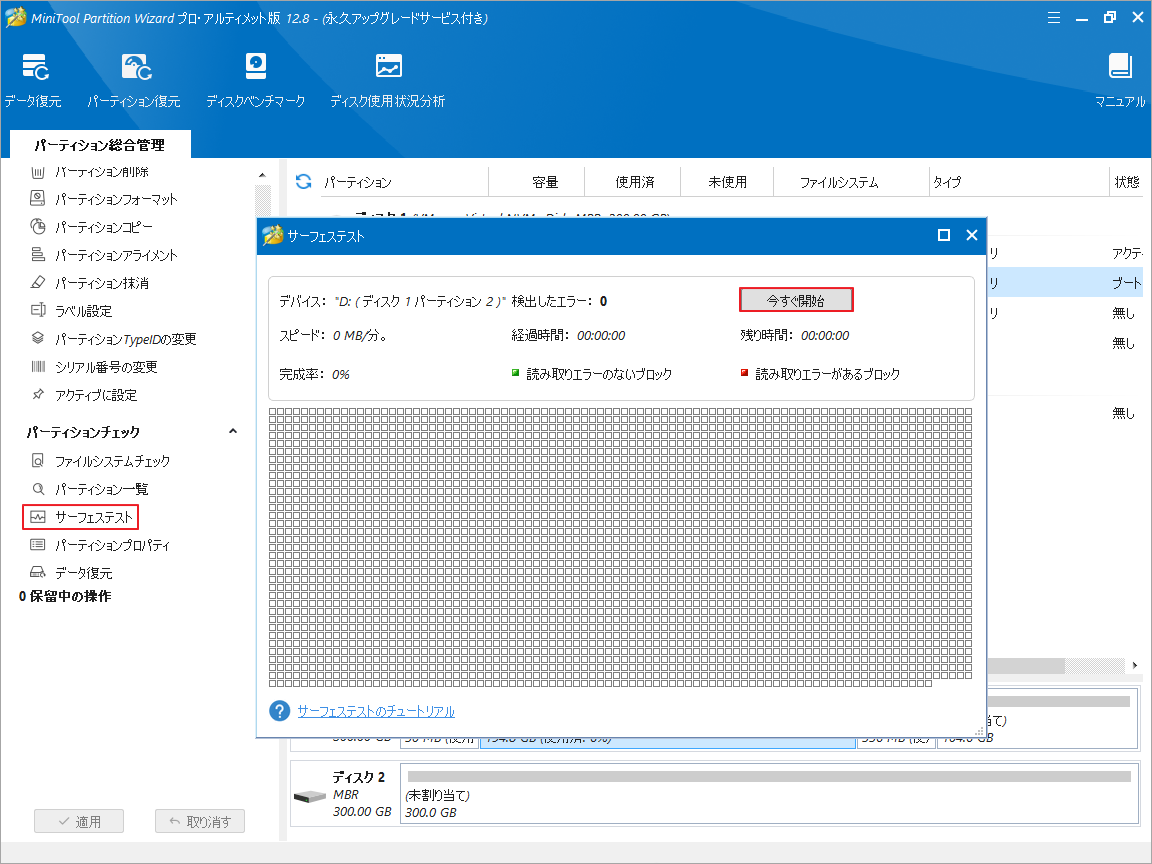
Task: Switch to パーティション総合管理 tab
Action: pos(100,145)
